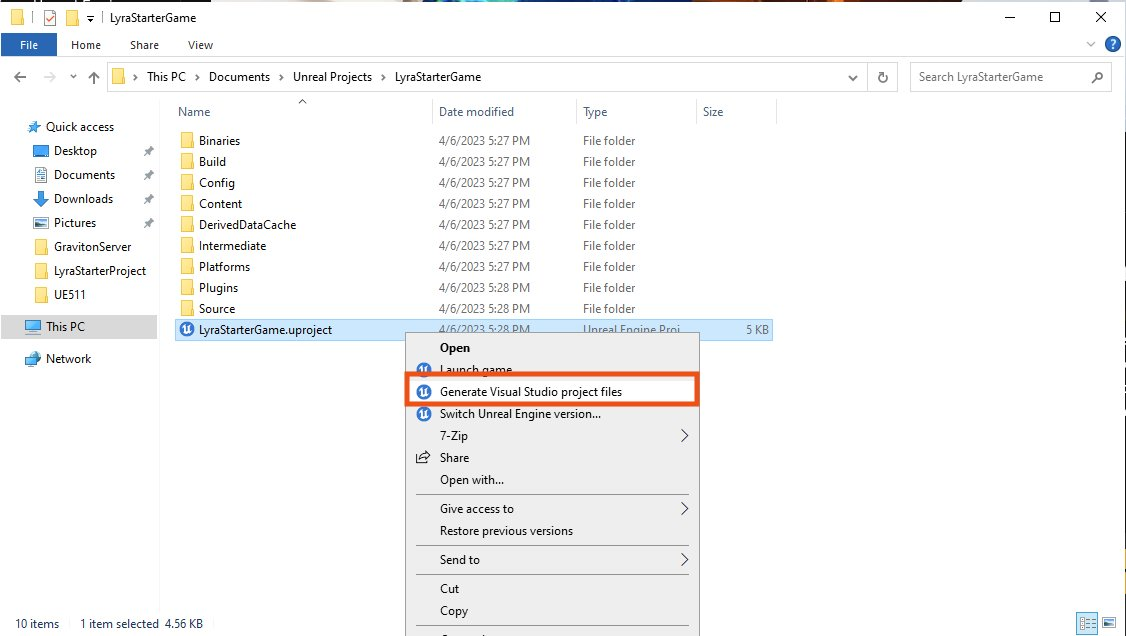Viewport: 1126px width, 636px height.
Task: Sort by the Date modified column header
Action: click(x=504, y=112)
